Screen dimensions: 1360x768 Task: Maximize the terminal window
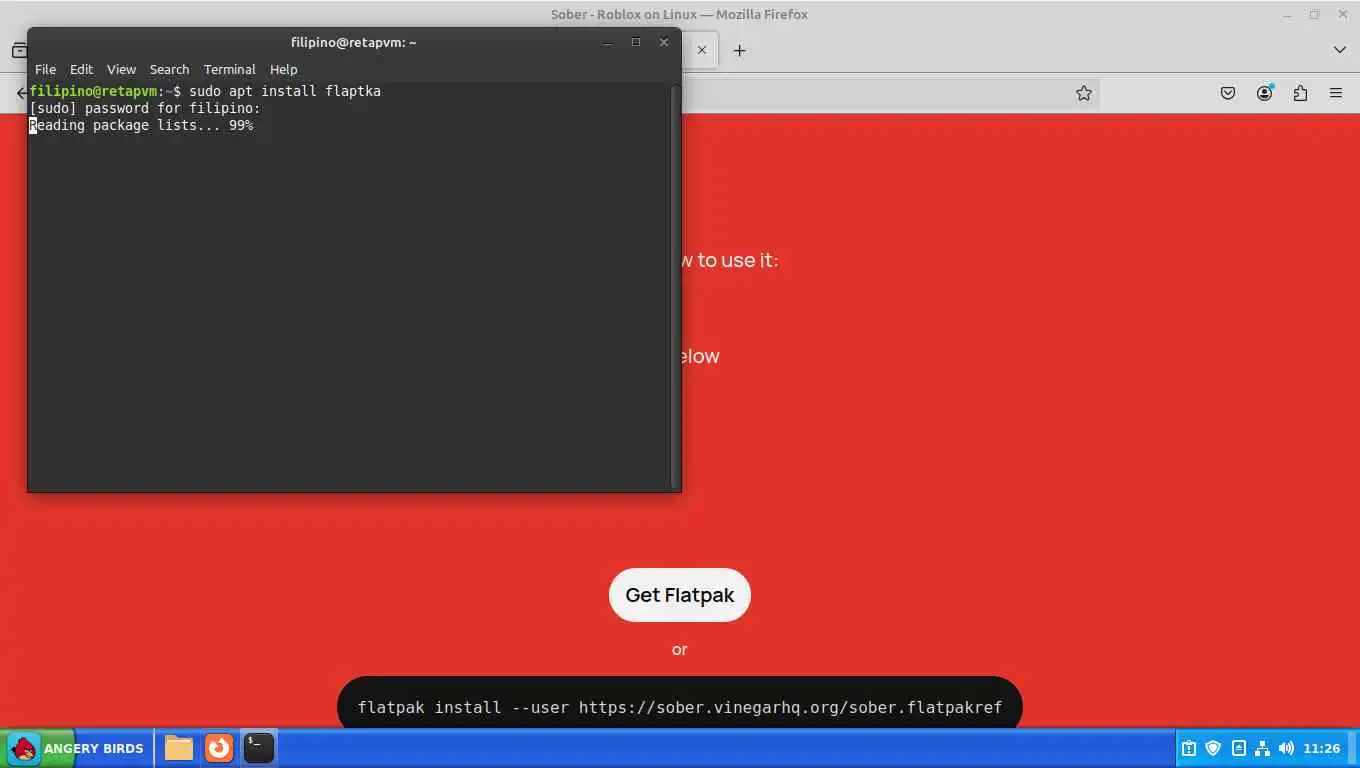[x=635, y=42]
